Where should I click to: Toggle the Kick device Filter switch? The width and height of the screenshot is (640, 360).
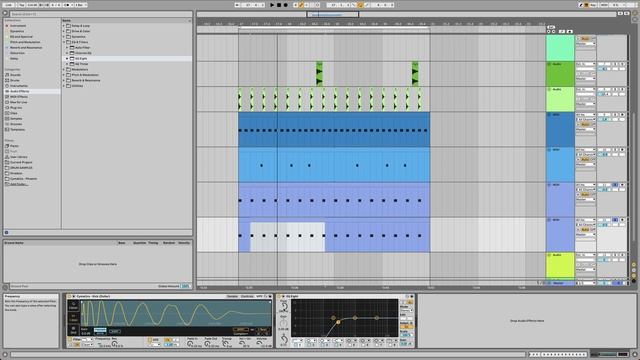[x=70, y=339]
